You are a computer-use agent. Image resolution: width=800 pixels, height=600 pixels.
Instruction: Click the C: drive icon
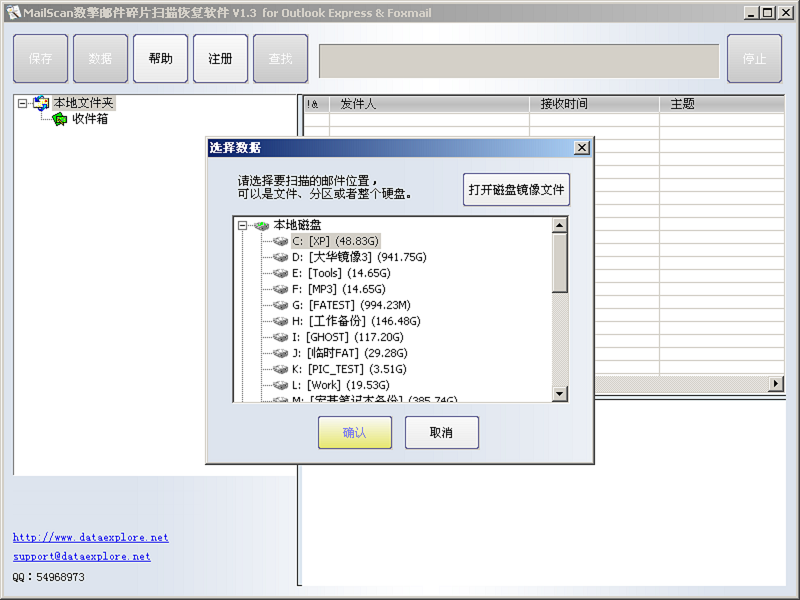pyautogui.click(x=281, y=241)
